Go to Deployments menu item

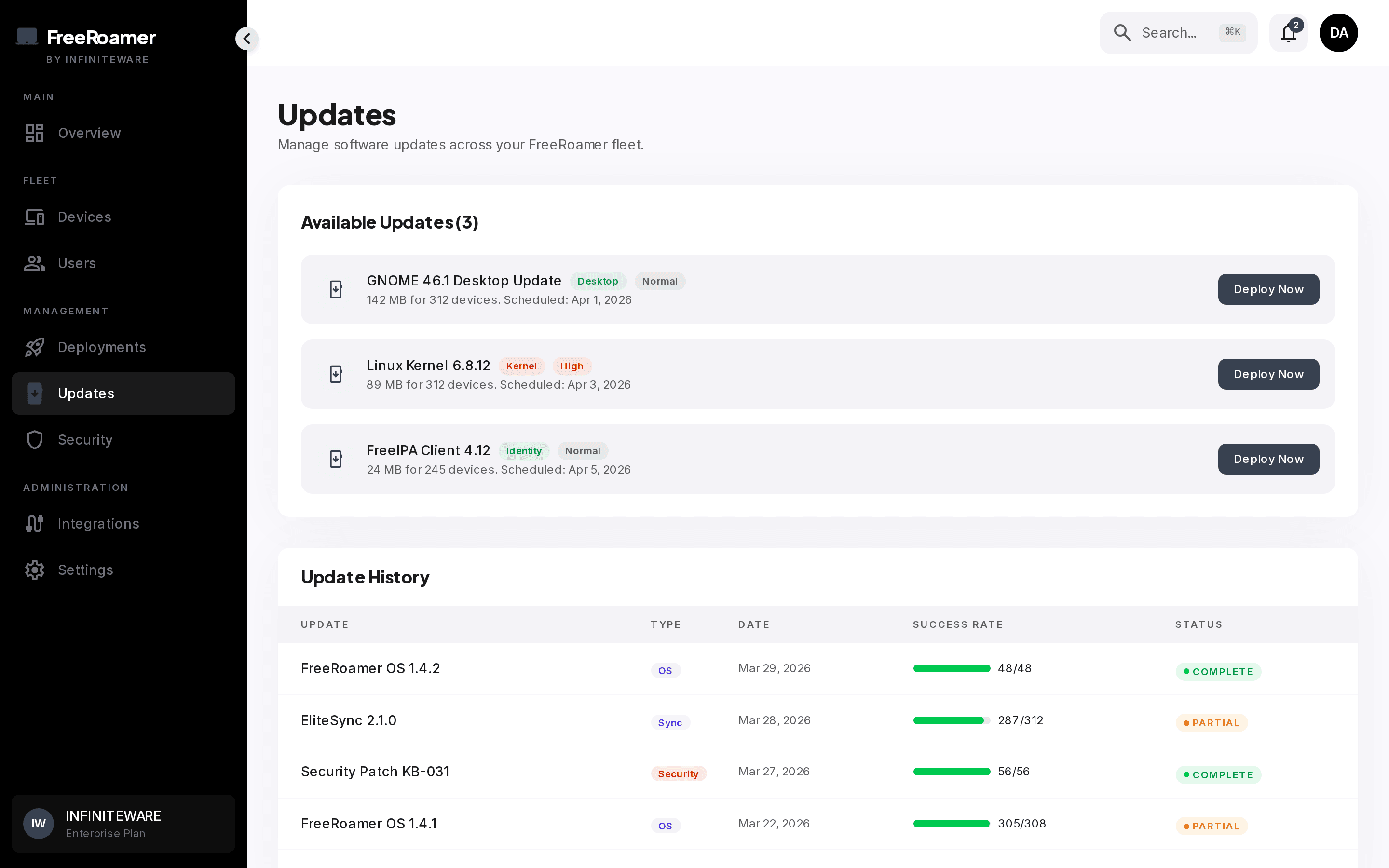(x=123, y=347)
